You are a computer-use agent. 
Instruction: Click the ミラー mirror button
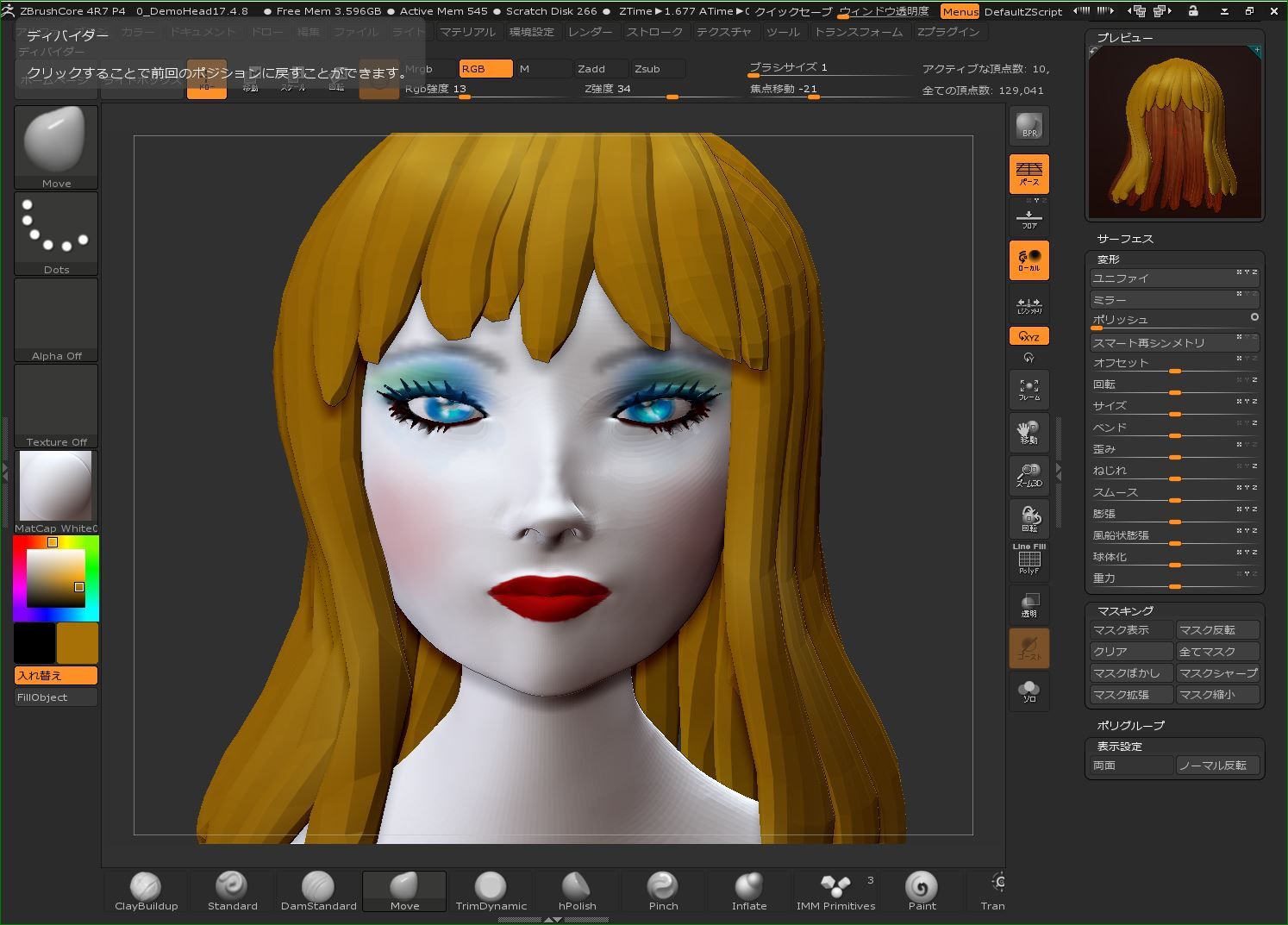click(x=1174, y=299)
